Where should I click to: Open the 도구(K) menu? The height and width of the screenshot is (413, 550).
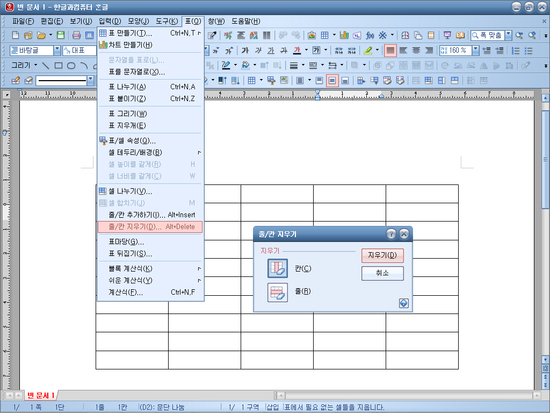(x=167, y=21)
